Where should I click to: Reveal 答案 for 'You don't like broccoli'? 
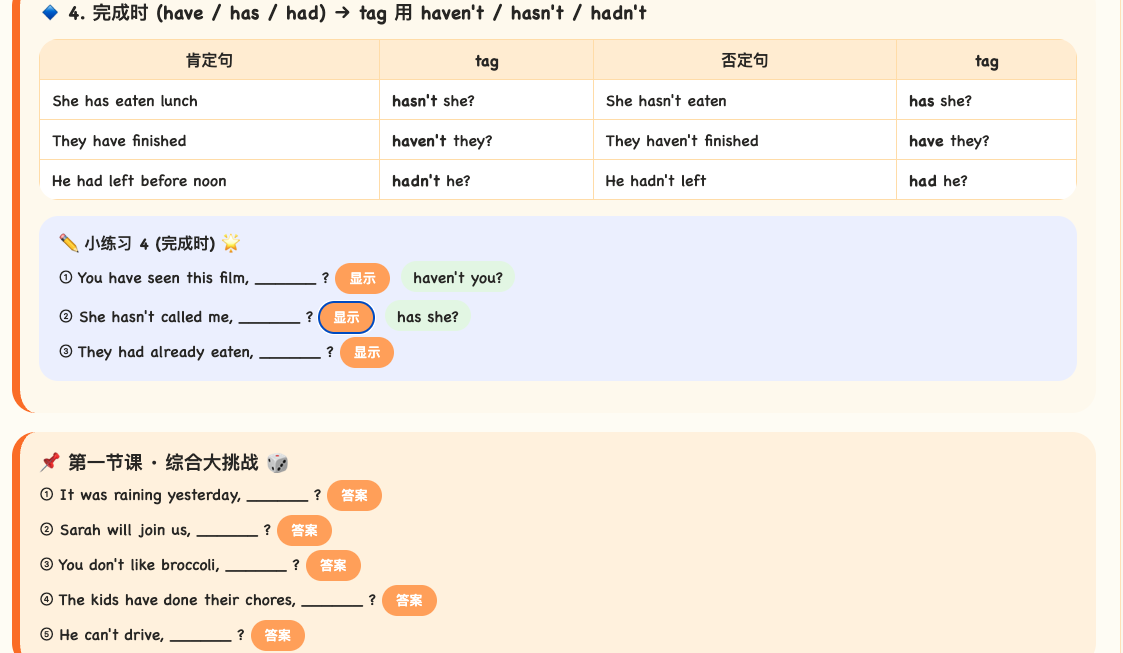tap(333, 566)
